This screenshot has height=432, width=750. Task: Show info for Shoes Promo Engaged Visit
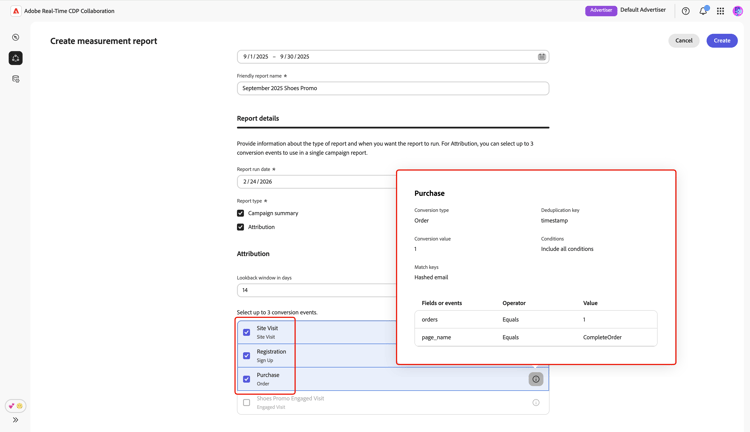[536, 403]
